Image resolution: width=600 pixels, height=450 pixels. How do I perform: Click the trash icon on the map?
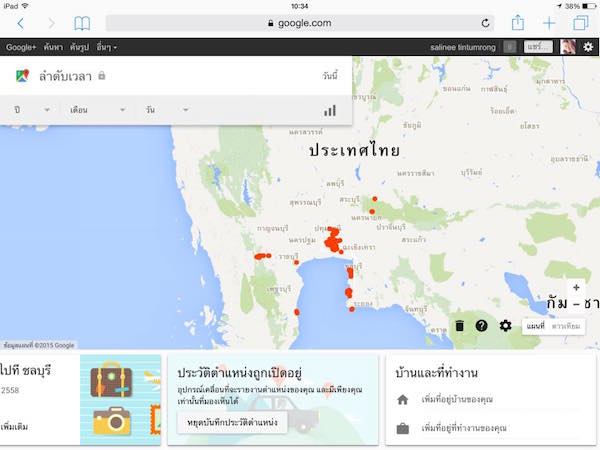(459, 326)
